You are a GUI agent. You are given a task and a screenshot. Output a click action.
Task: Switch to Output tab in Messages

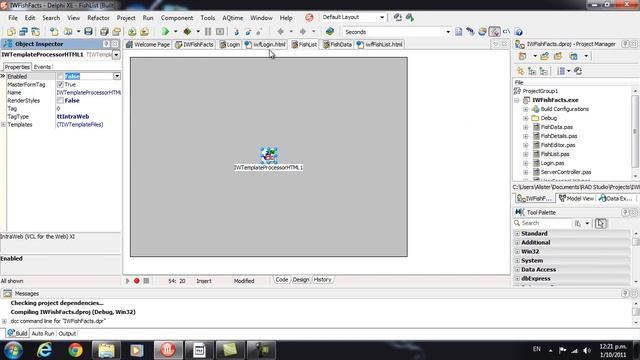pyautogui.click(x=67, y=333)
